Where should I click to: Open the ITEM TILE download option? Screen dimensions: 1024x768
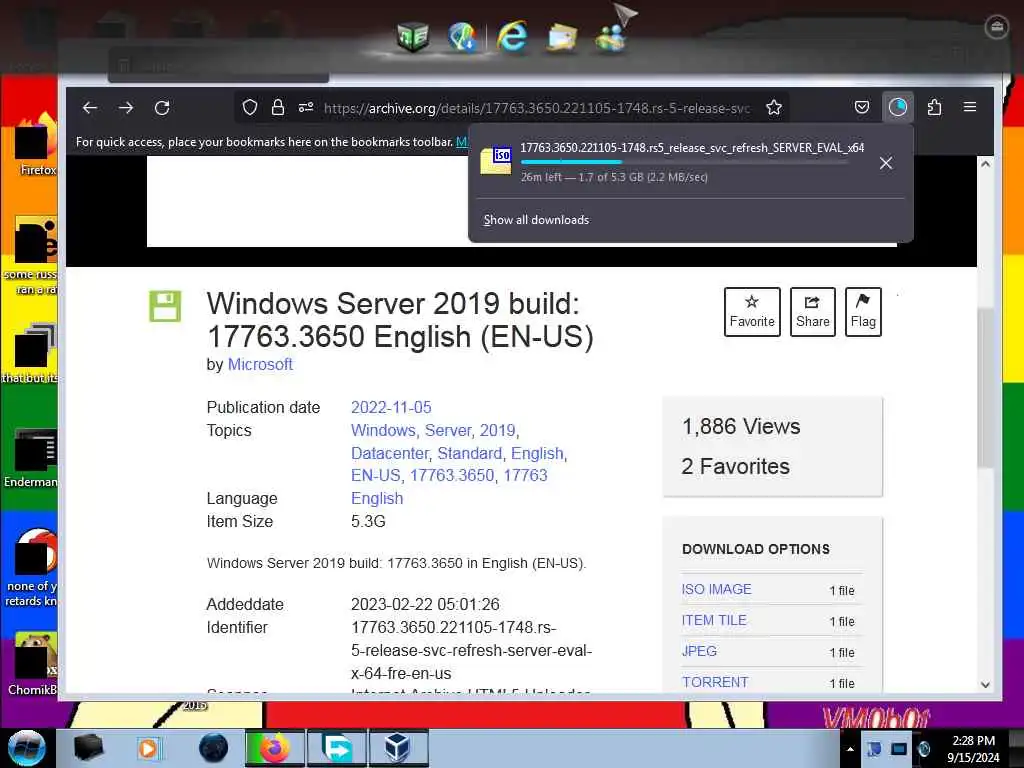714,620
